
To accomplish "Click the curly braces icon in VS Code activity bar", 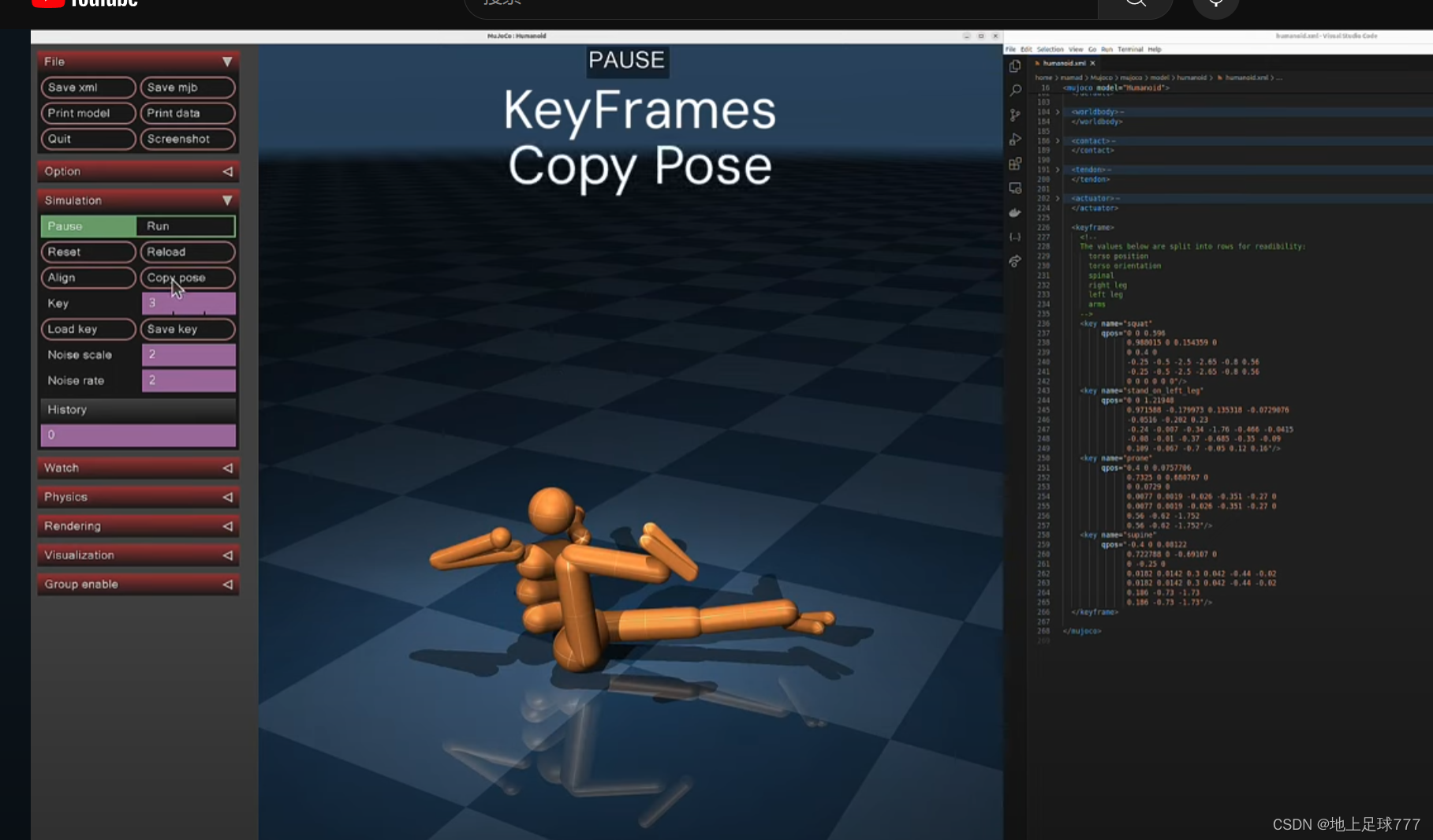I will [1015, 237].
